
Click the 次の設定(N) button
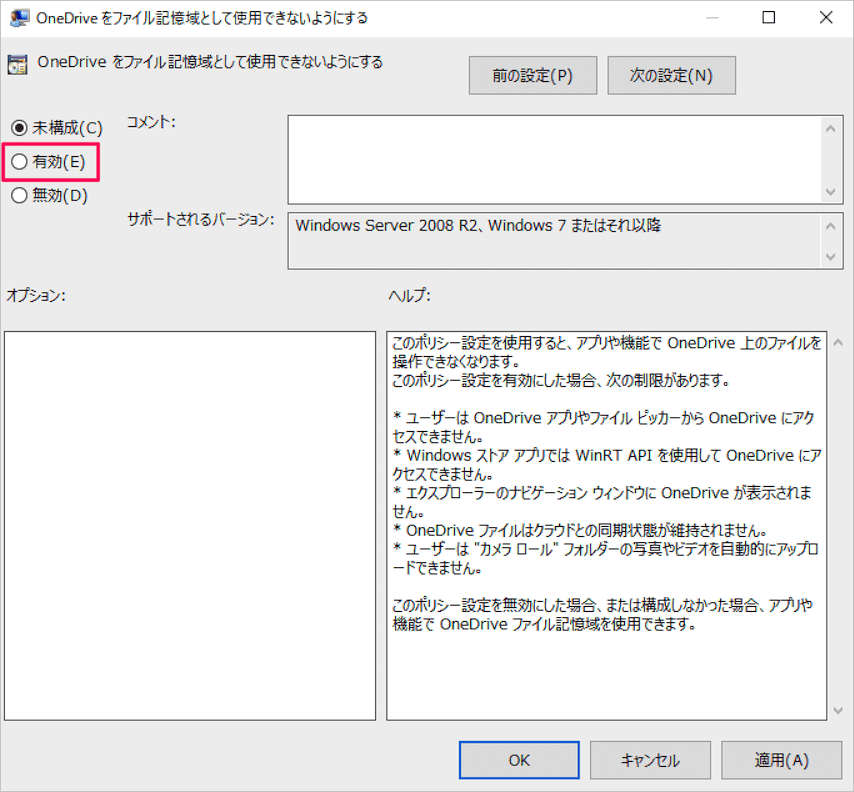click(671, 74)
